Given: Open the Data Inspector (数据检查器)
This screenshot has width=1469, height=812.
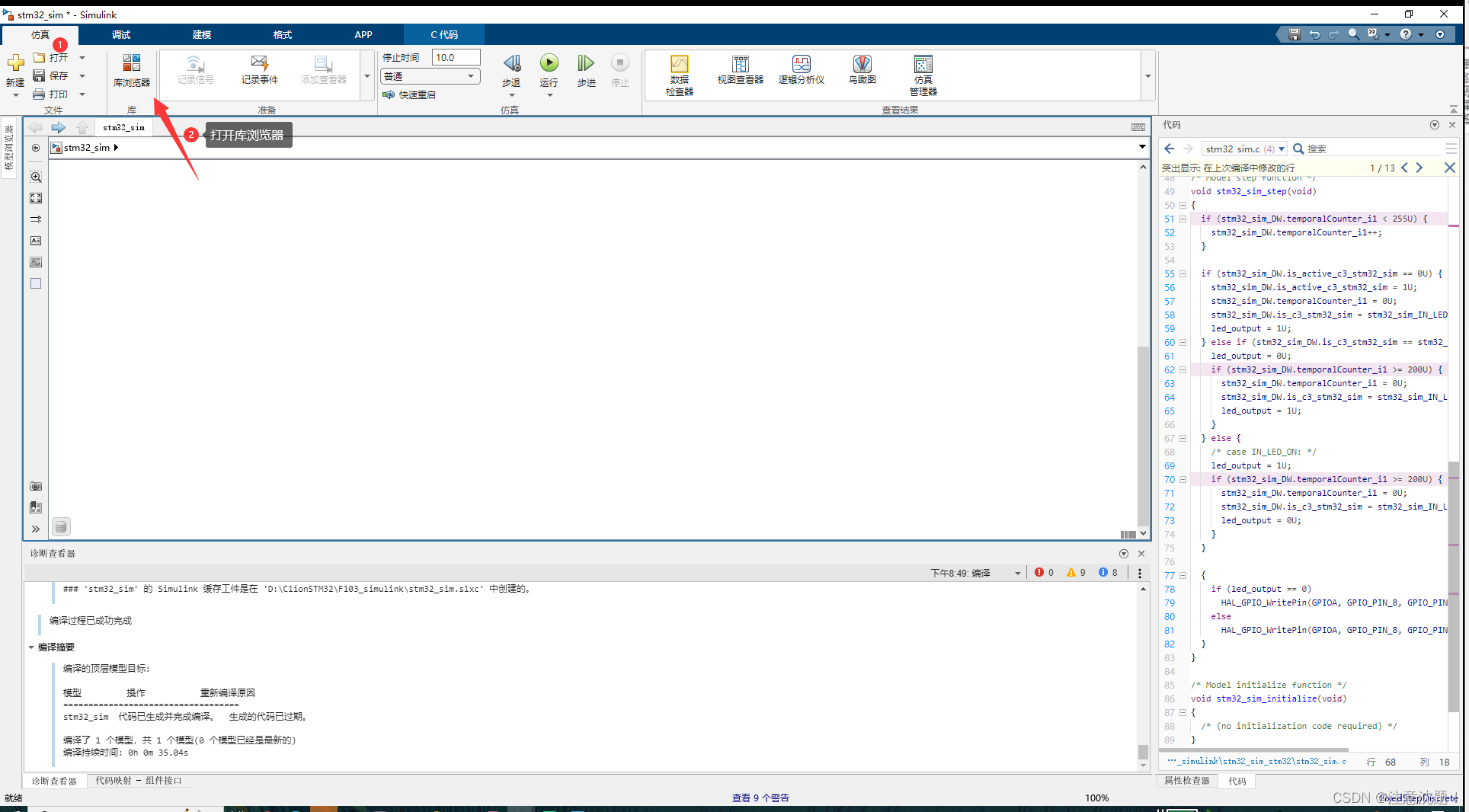Looking at the screenshot, I should [679, 75].
